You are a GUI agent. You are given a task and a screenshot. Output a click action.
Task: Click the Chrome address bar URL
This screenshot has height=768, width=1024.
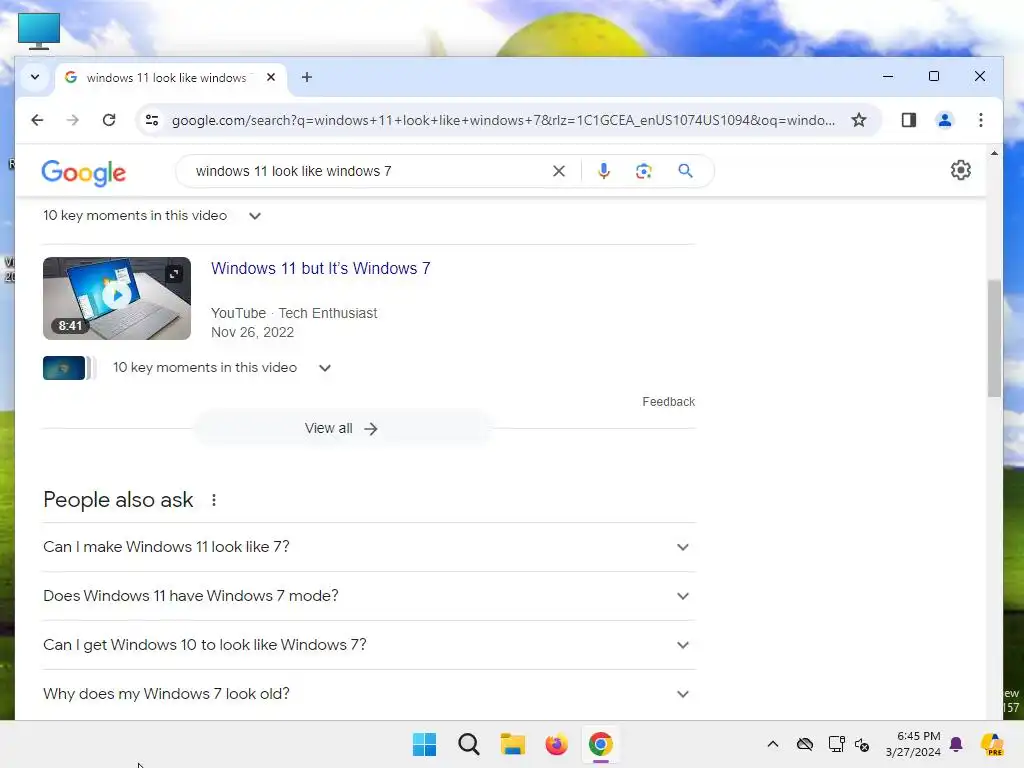[503, 120]
